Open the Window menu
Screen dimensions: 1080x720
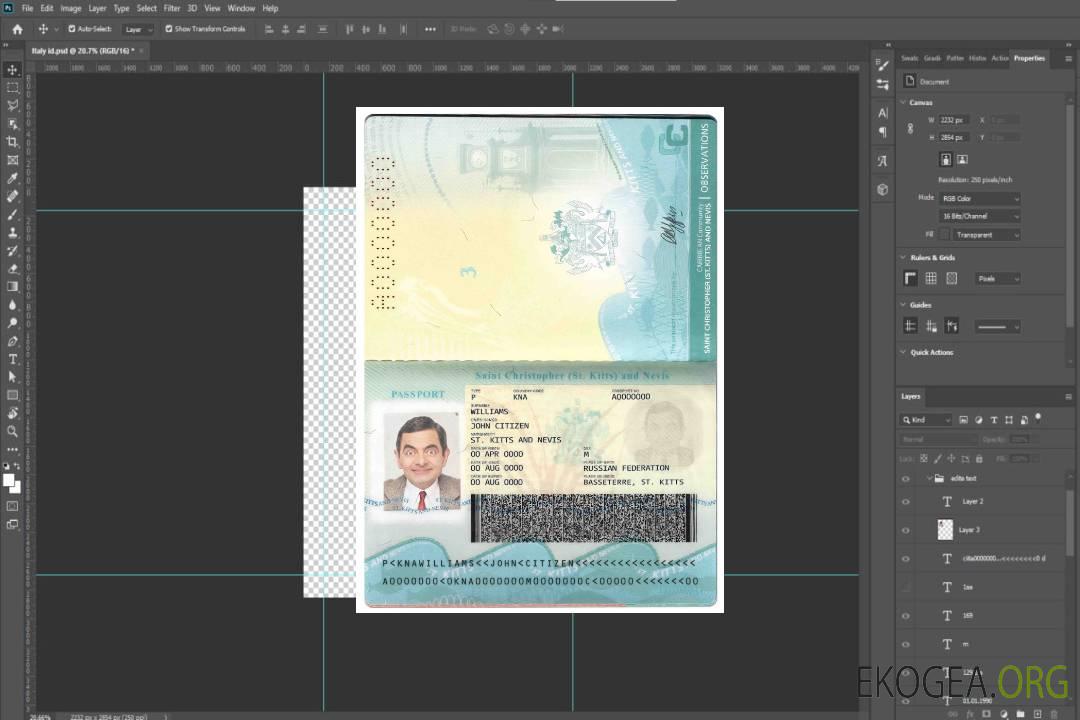[x=241, y=8]
